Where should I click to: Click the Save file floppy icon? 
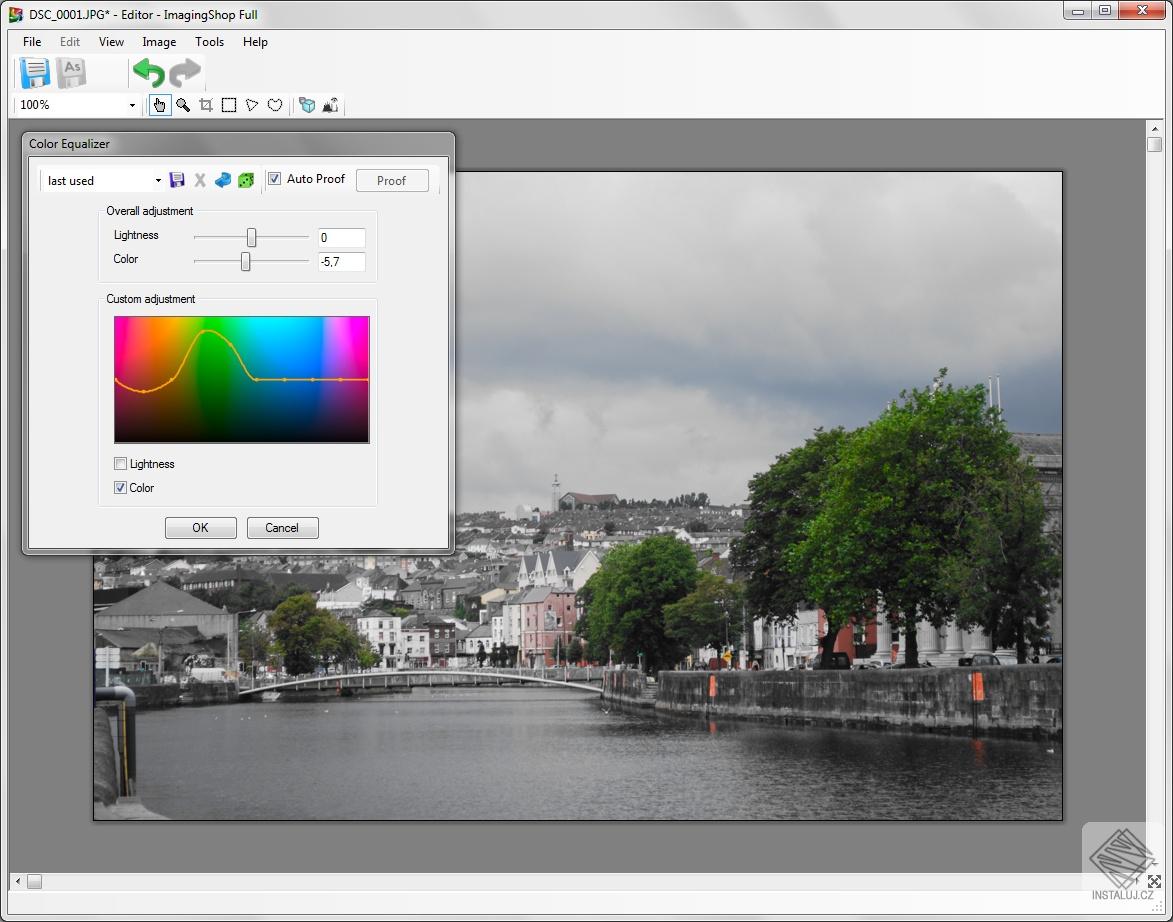coord(34,73)
